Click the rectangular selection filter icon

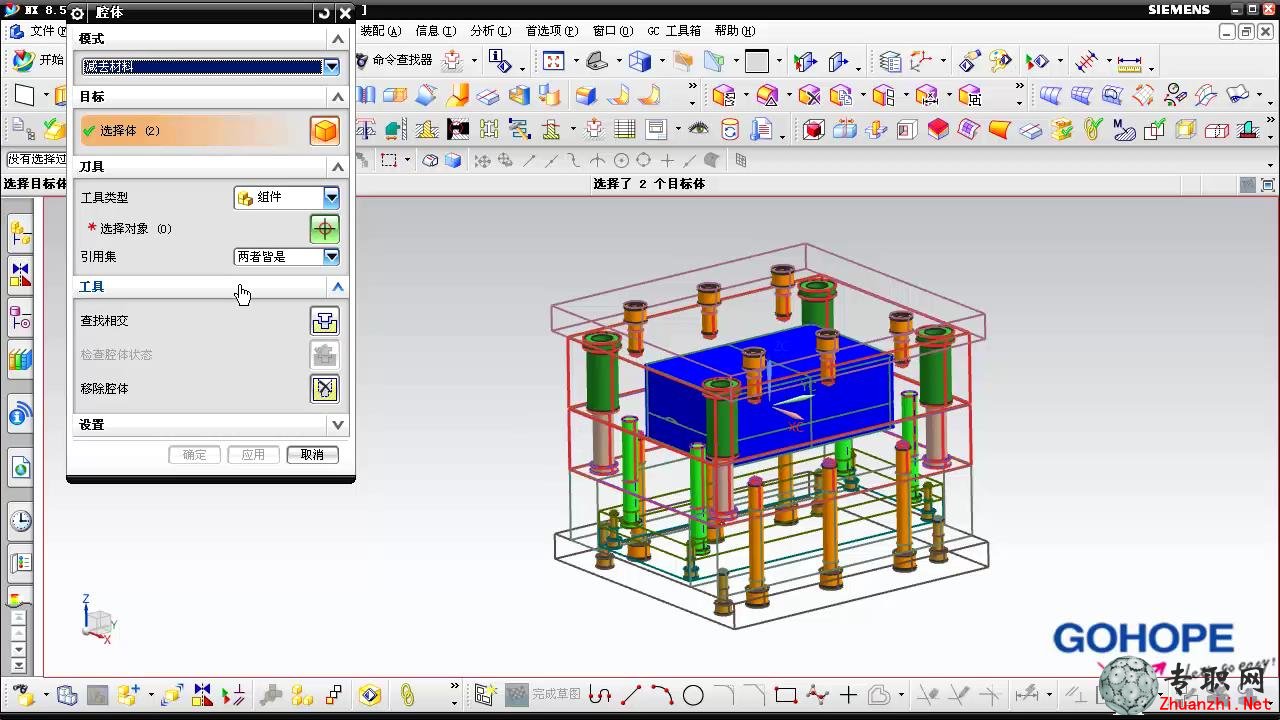tap(389, 160)
